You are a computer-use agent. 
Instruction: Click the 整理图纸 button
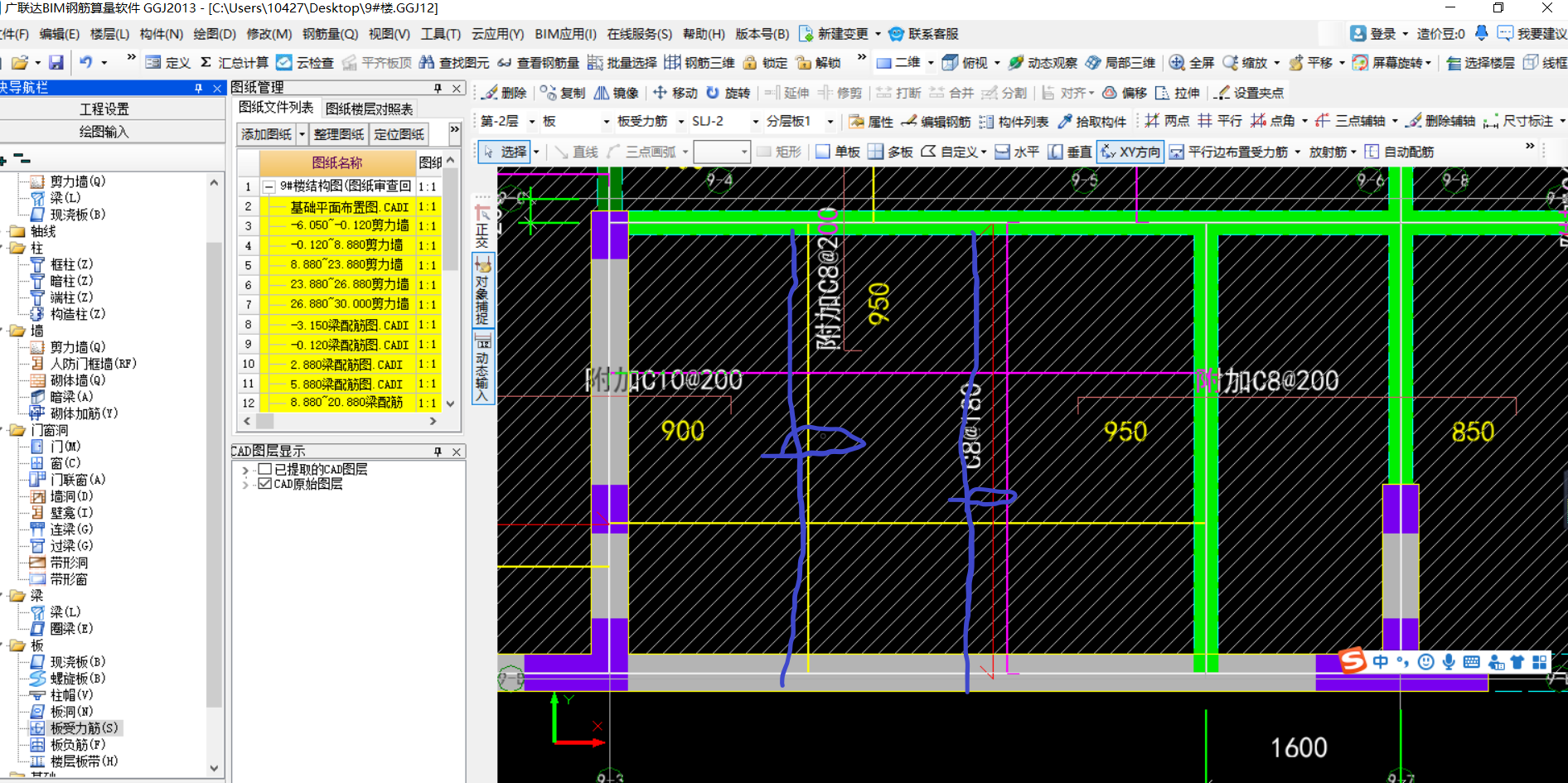[338, 133]
